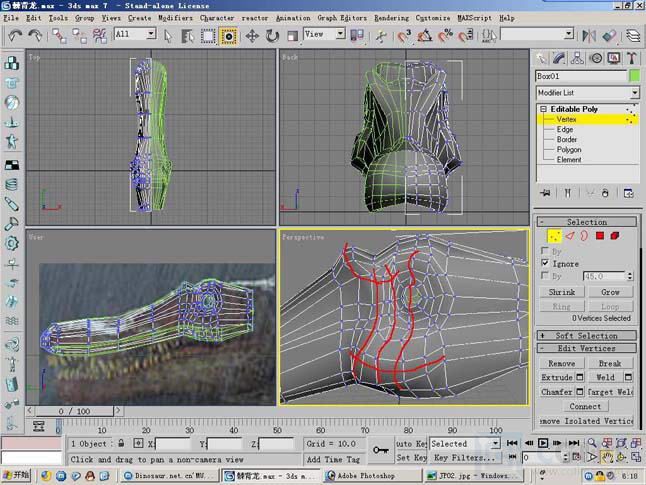Click the time slider 0 / 100 handle
Screen dimensions: 646x485
(74, 411)
